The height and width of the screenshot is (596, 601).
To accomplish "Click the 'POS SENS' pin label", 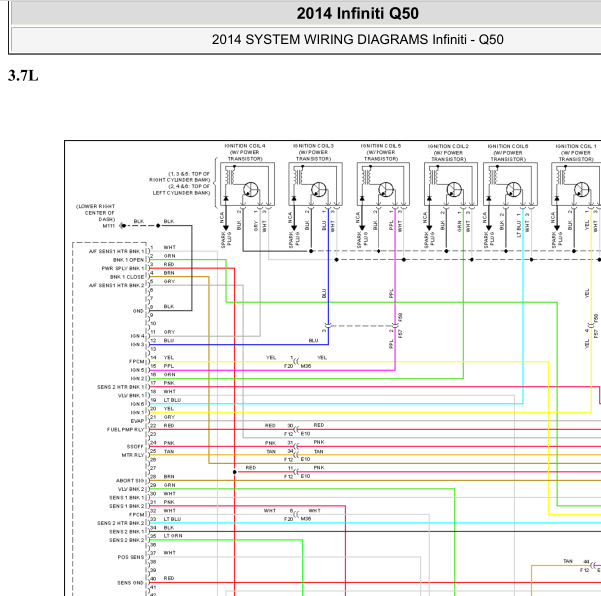I will click(x=131, y=557).
